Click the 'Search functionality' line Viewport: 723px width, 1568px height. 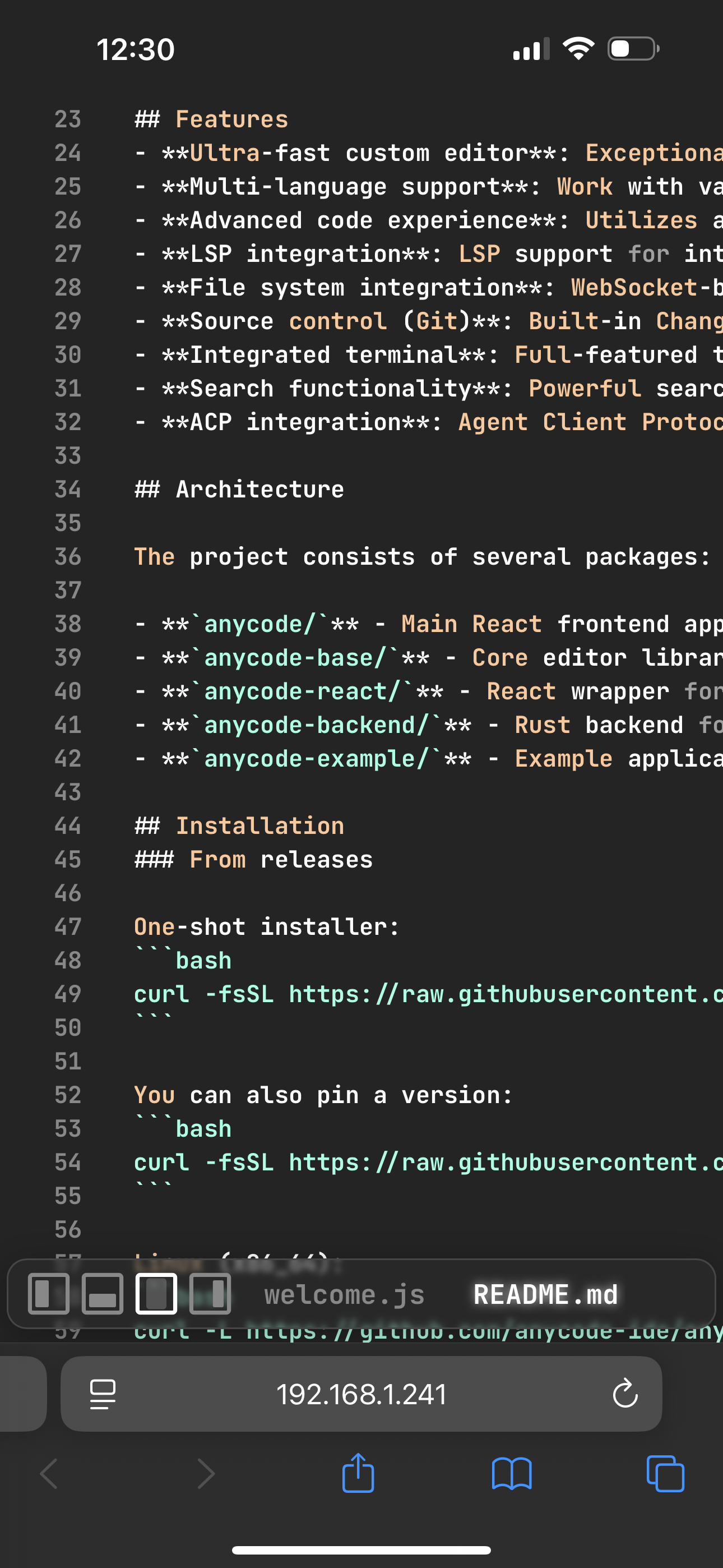coord(428,388)
